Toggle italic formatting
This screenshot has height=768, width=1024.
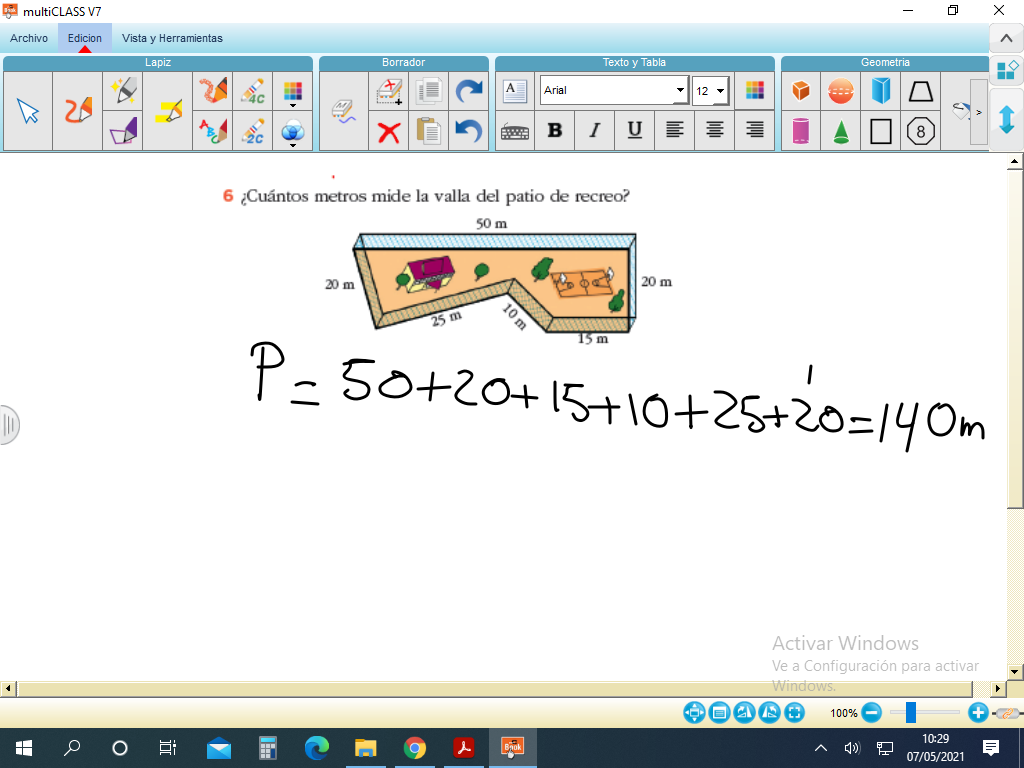coord(594,131)
